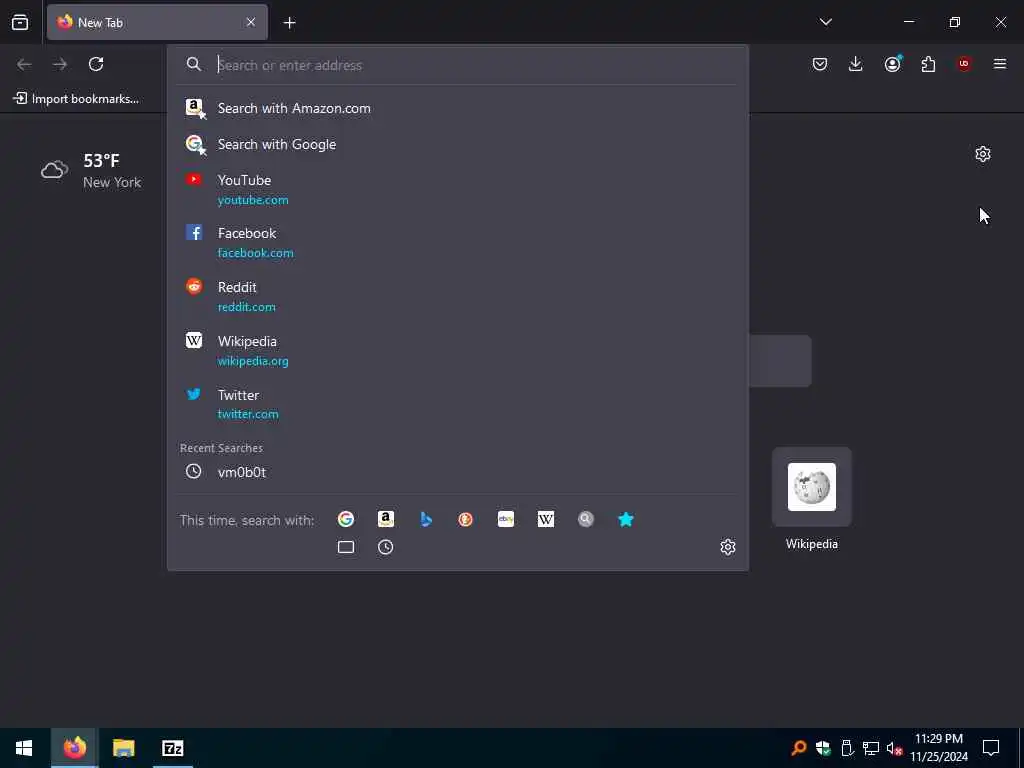Open the Windows Start menu

24,748
